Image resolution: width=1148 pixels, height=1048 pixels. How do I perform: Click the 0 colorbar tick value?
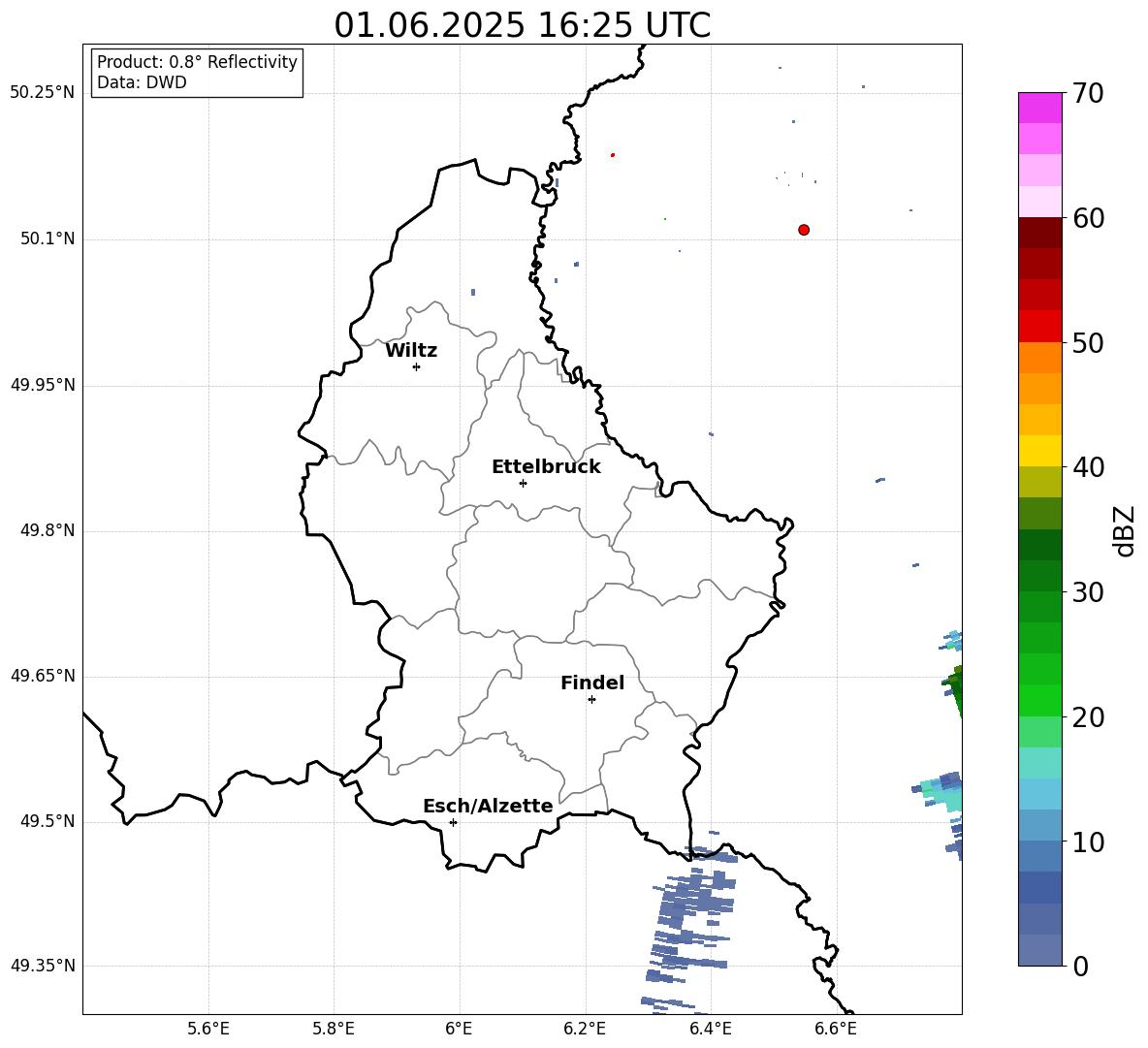click(1081, 966)
